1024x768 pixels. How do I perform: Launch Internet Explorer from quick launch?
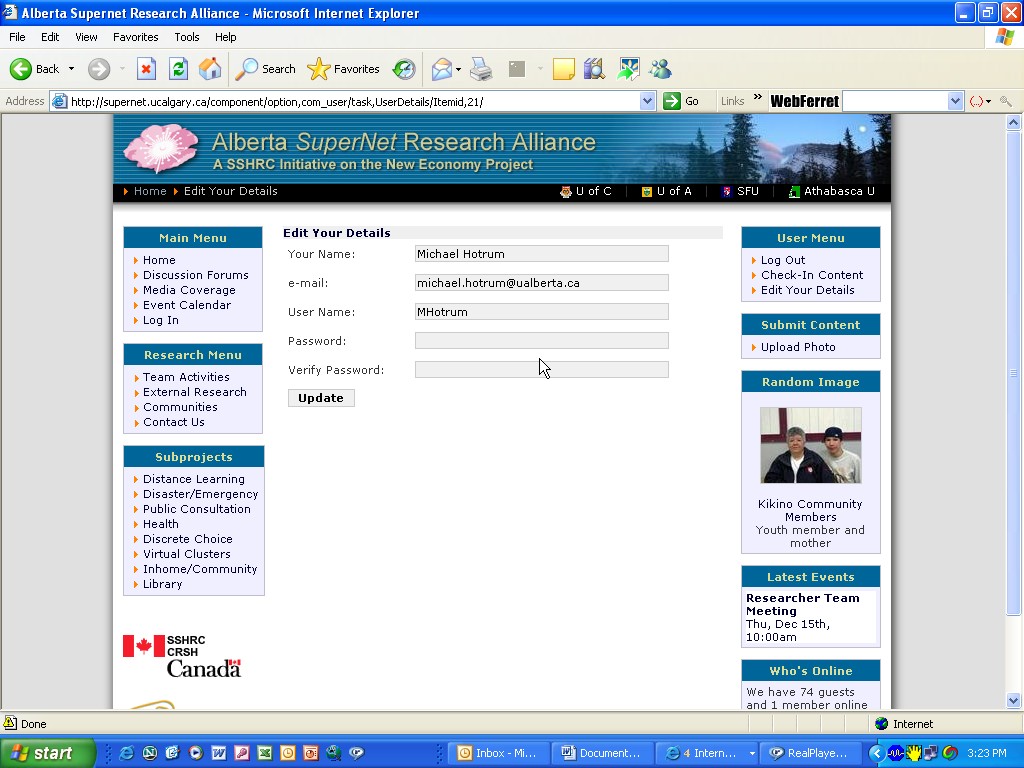tap(127, 753)
